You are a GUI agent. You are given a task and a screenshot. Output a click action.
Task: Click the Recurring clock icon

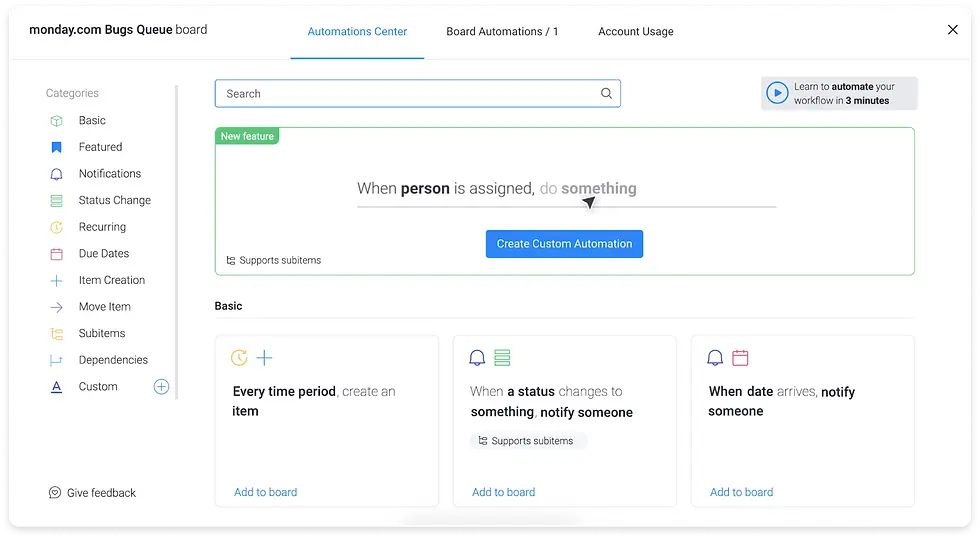57,227
